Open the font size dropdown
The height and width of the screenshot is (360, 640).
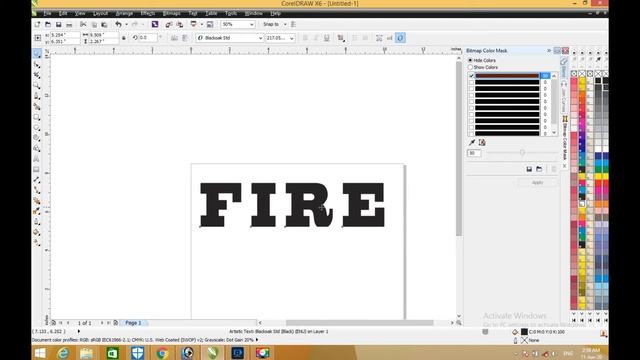pos(291,38)
